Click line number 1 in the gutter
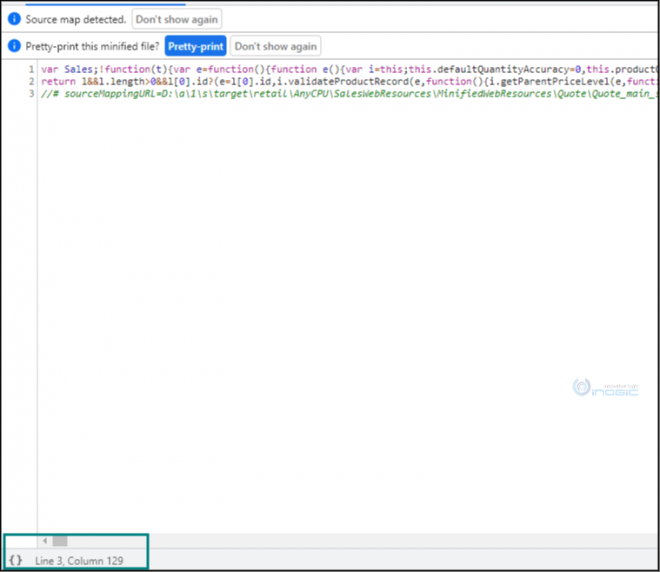 pyautogui.click(x=31, y=69)
